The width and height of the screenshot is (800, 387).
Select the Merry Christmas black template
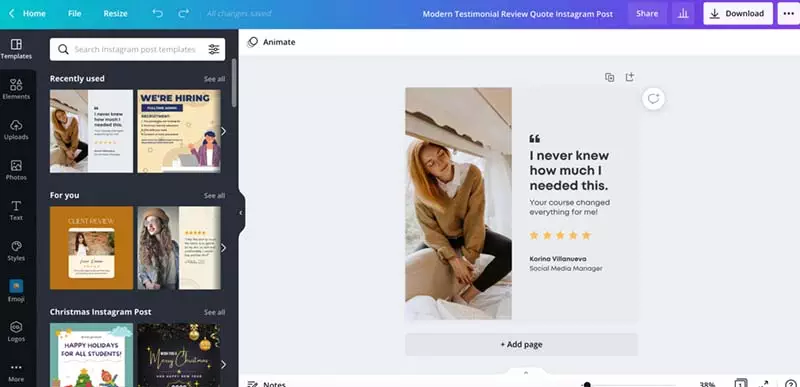tap(179, 355)
